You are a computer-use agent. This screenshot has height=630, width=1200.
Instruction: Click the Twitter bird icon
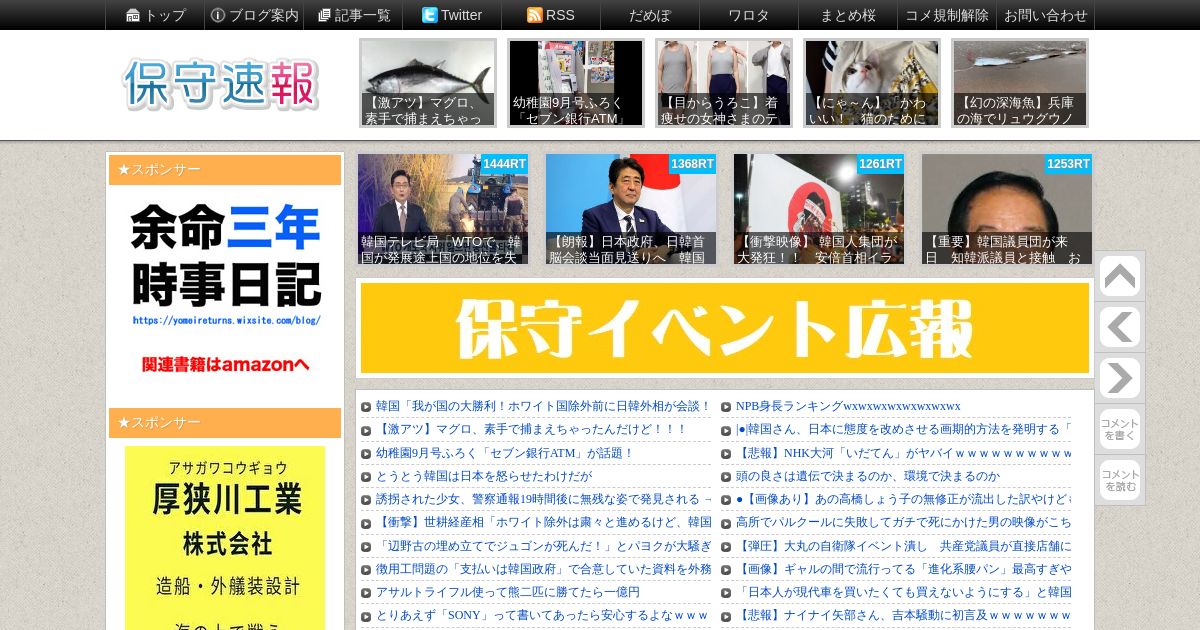(429, 15)
